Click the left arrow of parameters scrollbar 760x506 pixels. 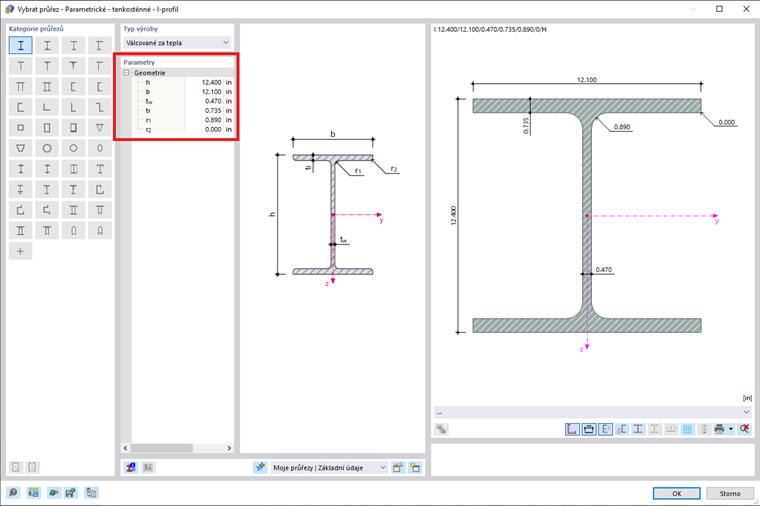tap(126, 448)
